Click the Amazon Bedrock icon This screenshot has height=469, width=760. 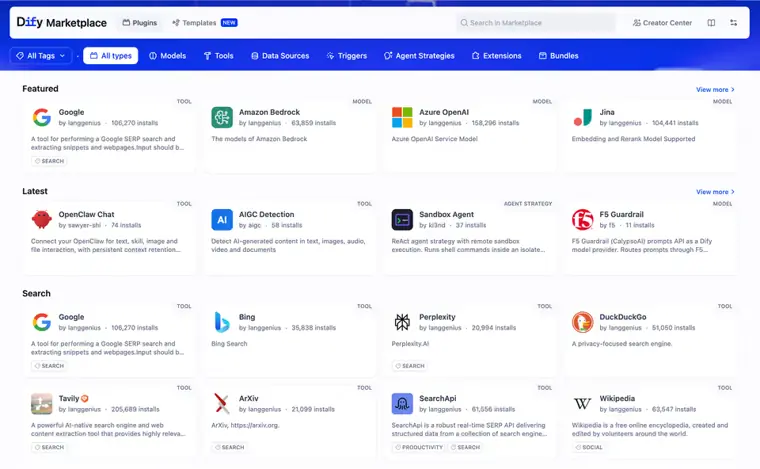222,117
